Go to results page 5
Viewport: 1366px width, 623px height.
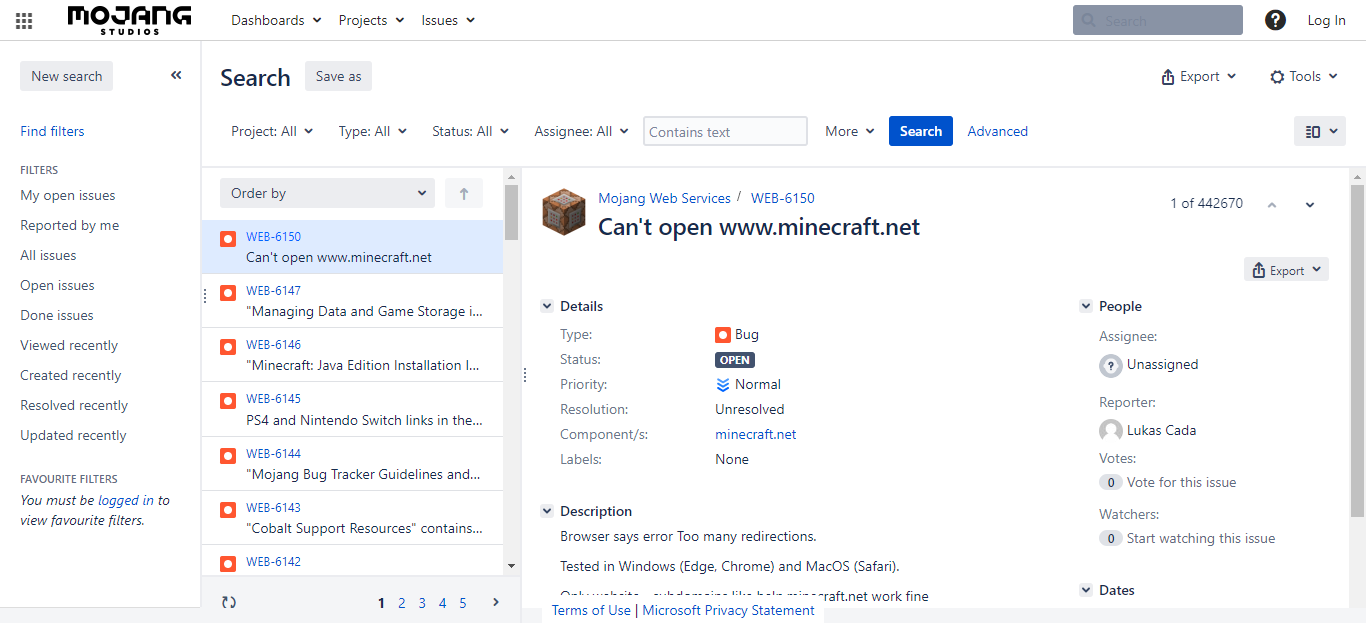(463, 603)
